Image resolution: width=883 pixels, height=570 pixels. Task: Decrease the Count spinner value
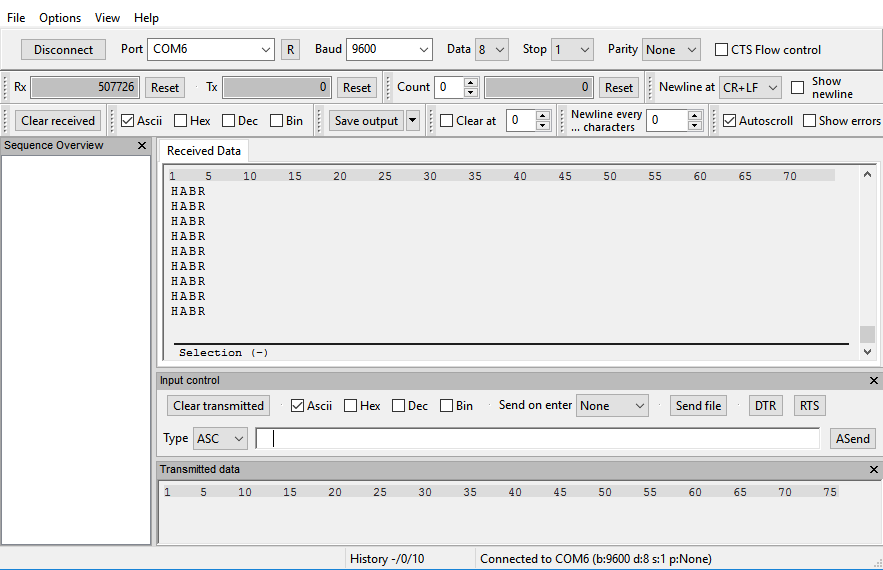click(471, 92)
